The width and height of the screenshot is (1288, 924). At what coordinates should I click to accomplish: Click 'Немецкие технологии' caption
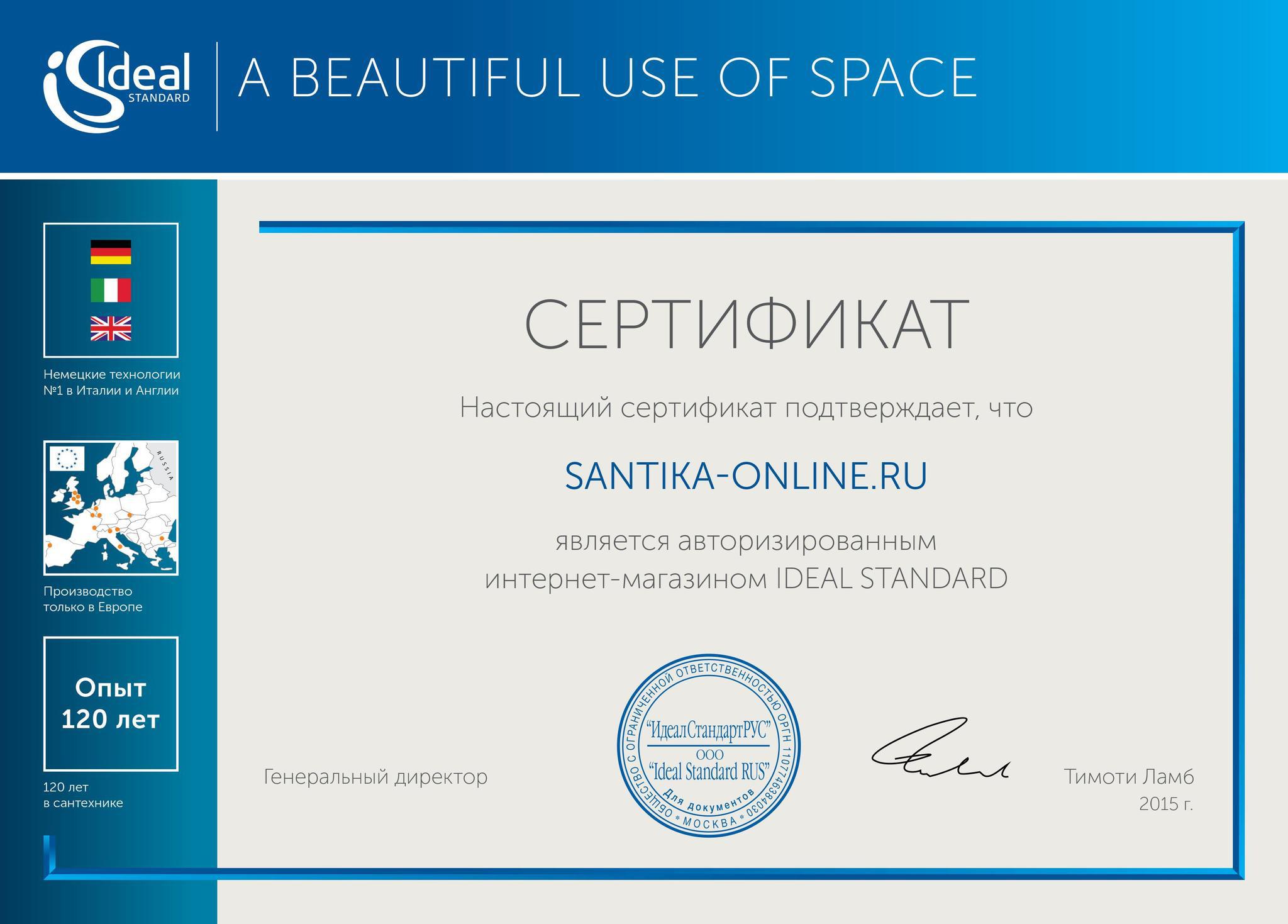112,375
